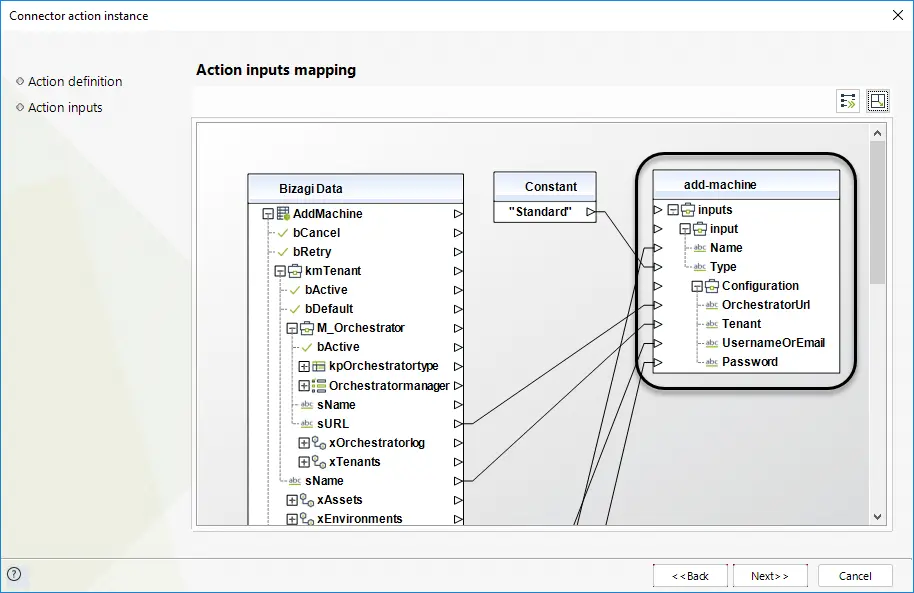Go to the Action definition step
The height and width of the screenshot is (593, 914).
(75, 82)
